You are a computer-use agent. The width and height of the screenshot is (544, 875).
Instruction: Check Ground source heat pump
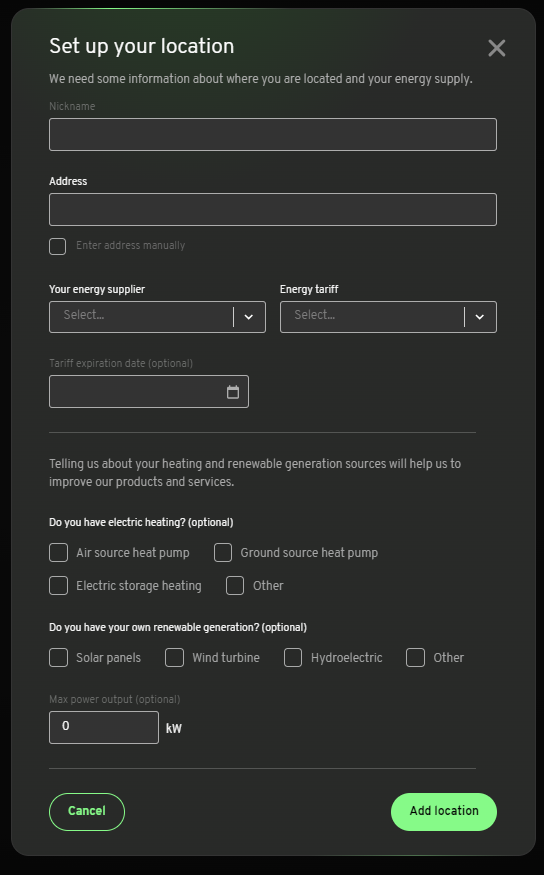(x=223, y=552)
